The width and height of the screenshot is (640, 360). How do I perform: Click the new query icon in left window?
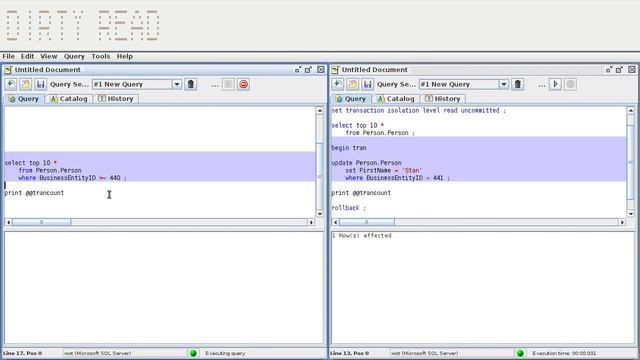coord(11,84)
